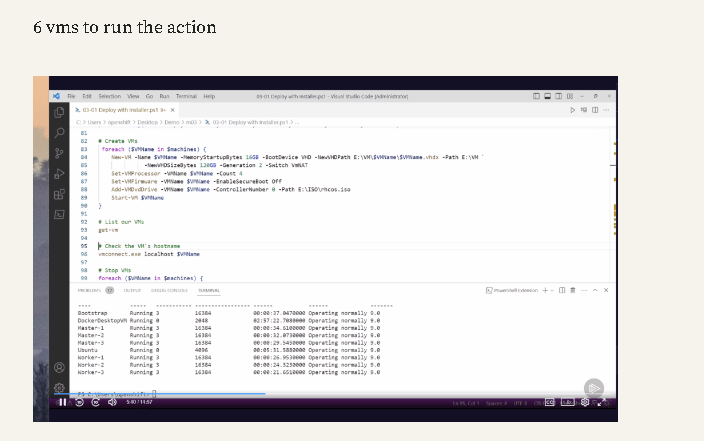Open editor More Actions ellipsis
This screenshot has height=441, width=704.
tap(606, 110)
